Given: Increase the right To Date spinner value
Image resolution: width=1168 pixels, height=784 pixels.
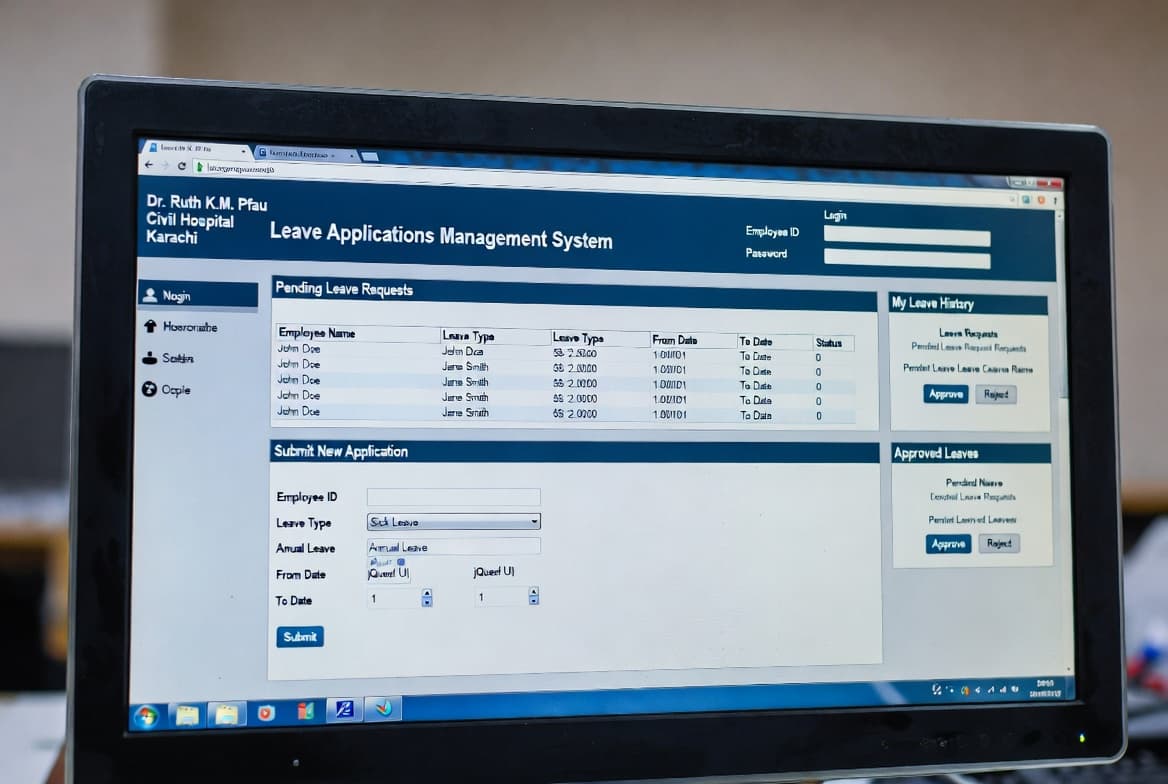Looking at the screenshot, I should click(533, 592).
